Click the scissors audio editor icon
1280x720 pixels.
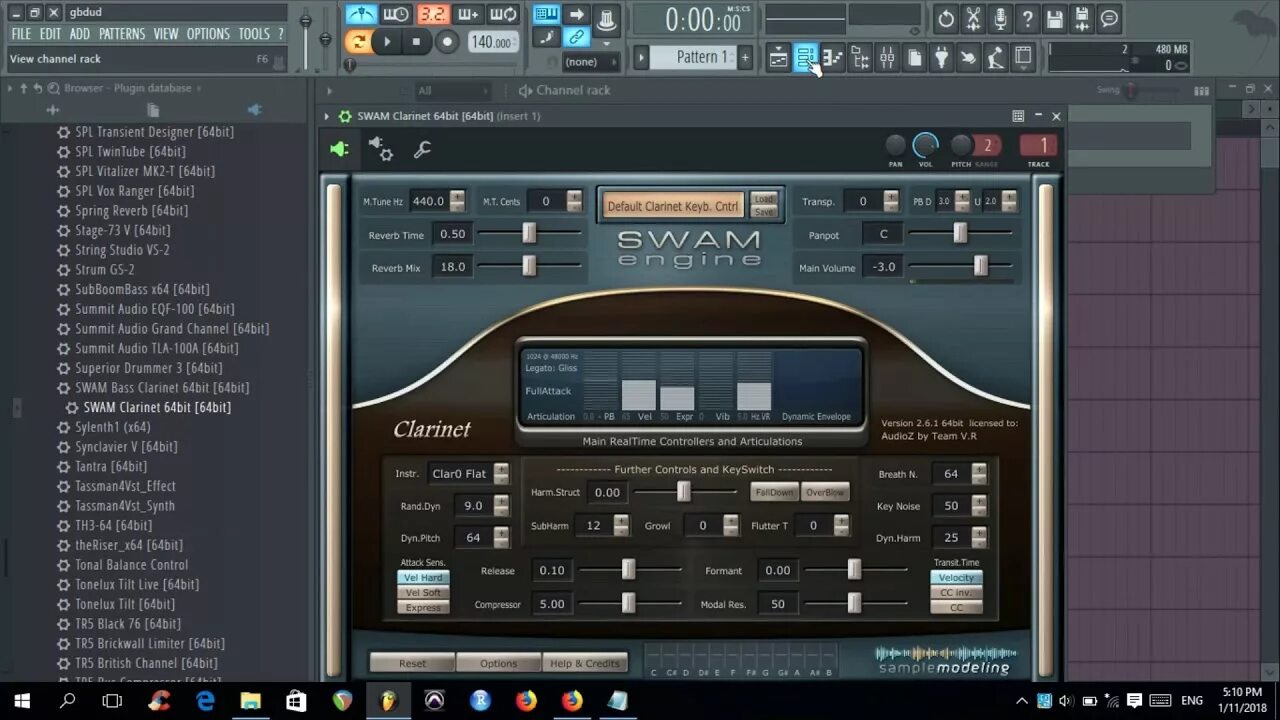973,18
